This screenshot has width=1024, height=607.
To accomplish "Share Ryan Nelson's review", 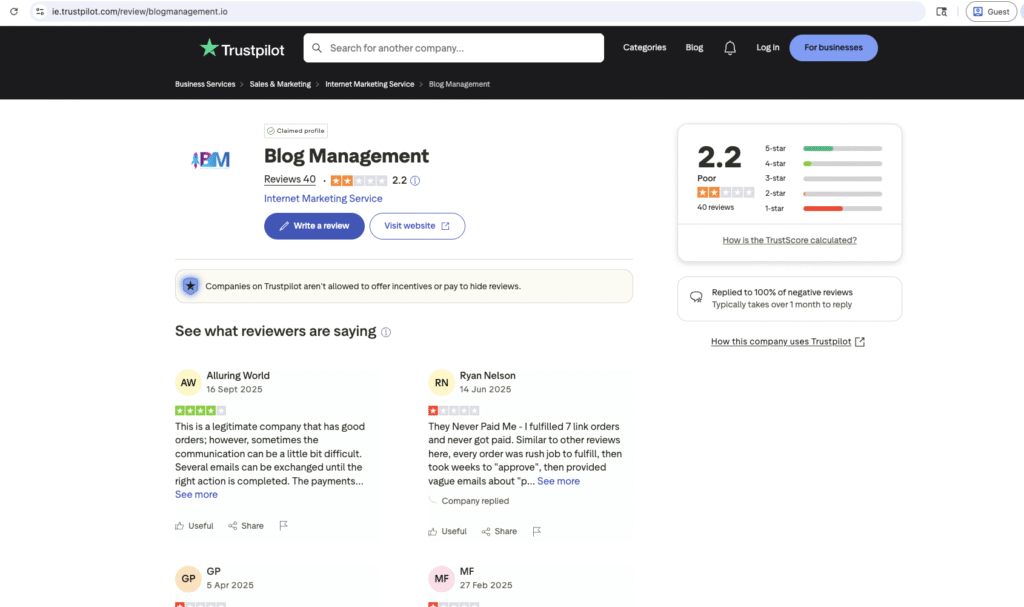I will (499, 531).
